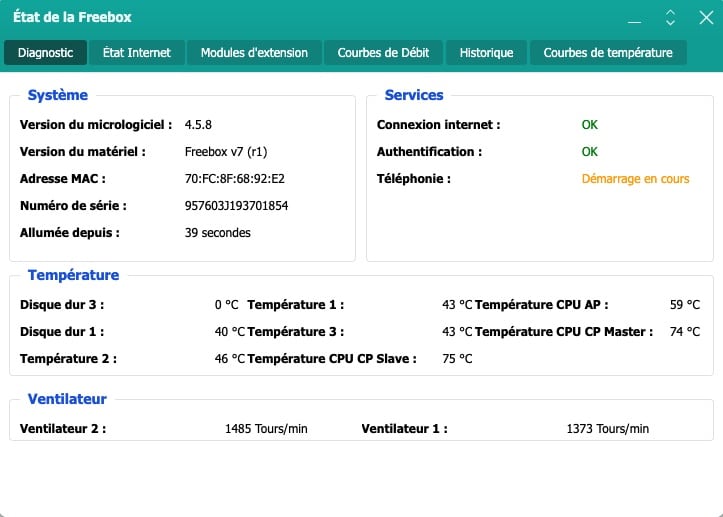Click the Adresse MAC label
The width and height of the screenshot is (723, 517).
click(63, 179)
